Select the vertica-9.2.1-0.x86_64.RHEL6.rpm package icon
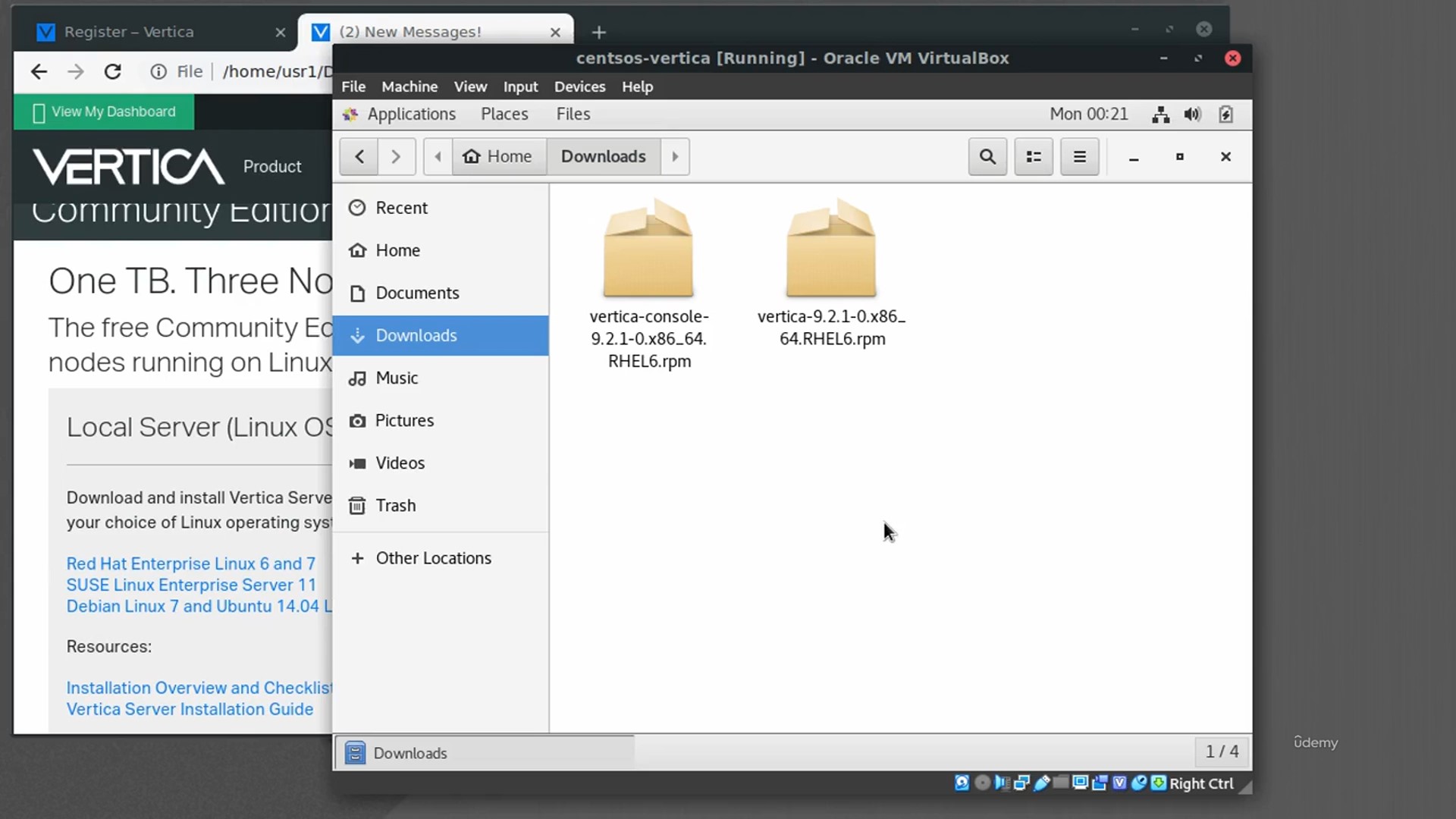Viewport: 1456px width, 819px height. (831, 248)
